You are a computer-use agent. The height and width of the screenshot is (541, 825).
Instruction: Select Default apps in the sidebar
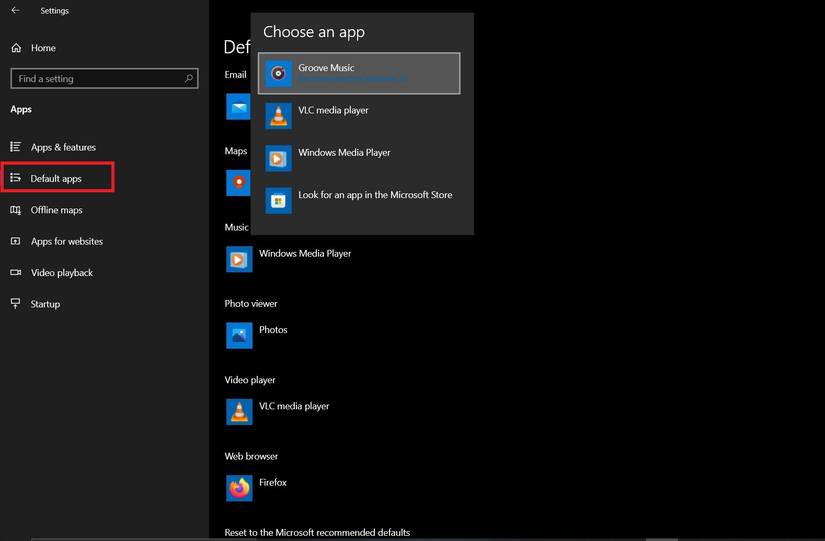(x=56, y=178)
